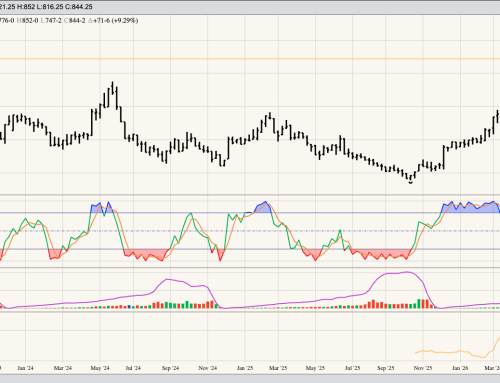Click the Sep '25 date axis label
500x383 pixels.
coord(386,368)
